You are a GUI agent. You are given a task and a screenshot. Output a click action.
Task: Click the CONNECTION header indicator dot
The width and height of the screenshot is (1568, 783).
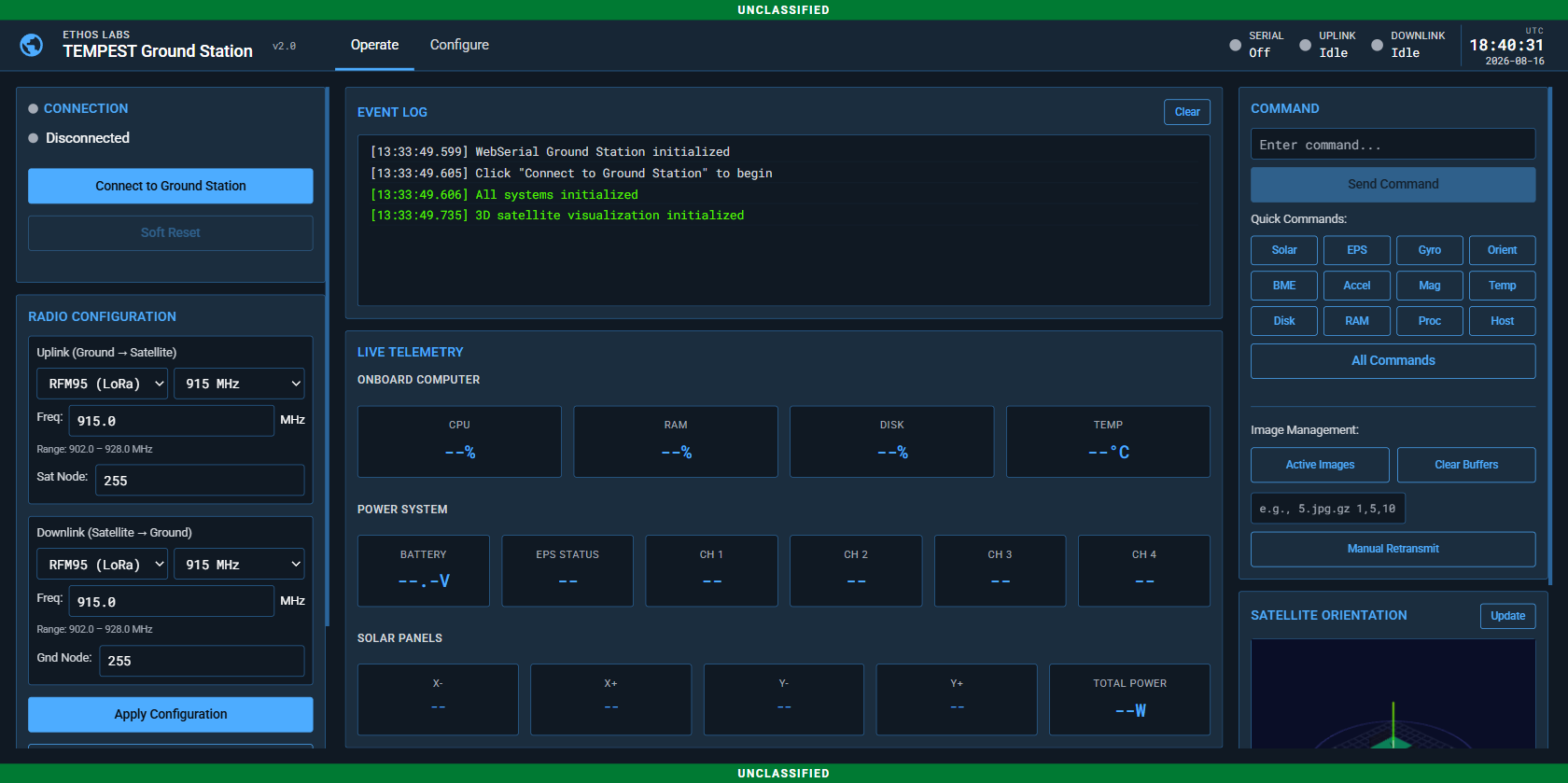34,109
